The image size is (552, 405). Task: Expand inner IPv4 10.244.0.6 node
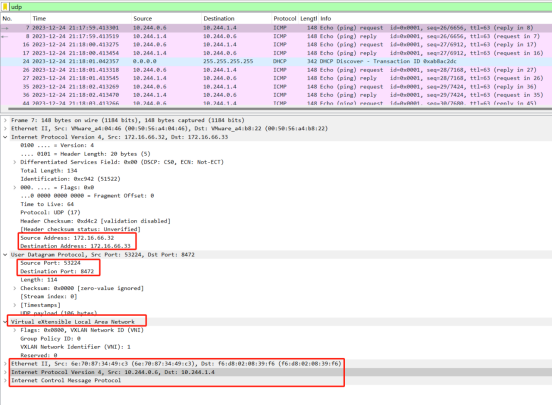5,372
